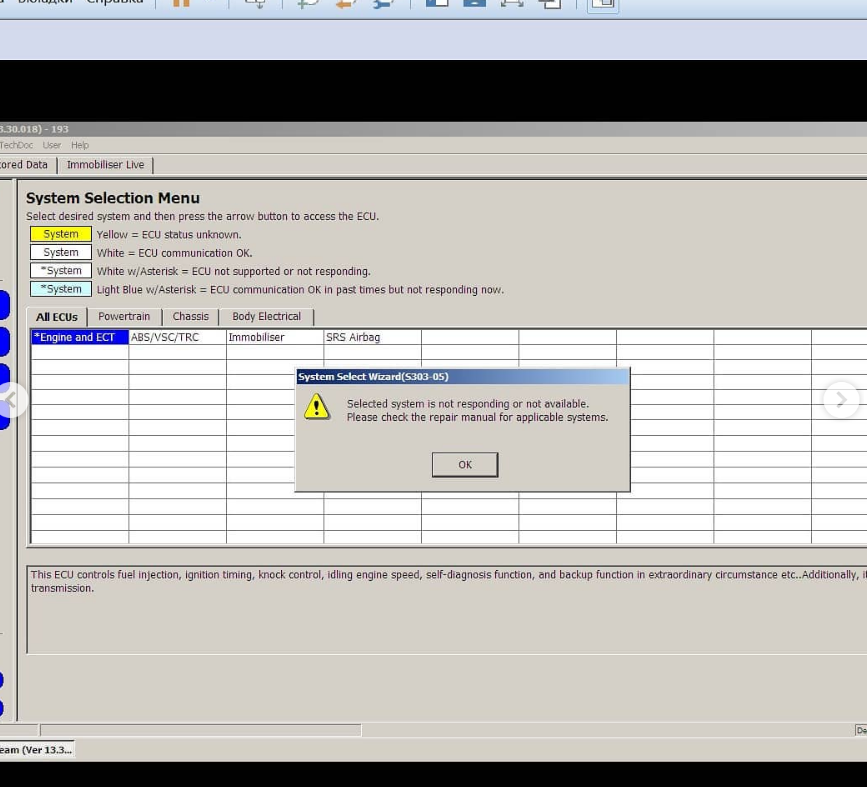Click the "Yellow = ECU status unknown." legend text

point(169,234)
